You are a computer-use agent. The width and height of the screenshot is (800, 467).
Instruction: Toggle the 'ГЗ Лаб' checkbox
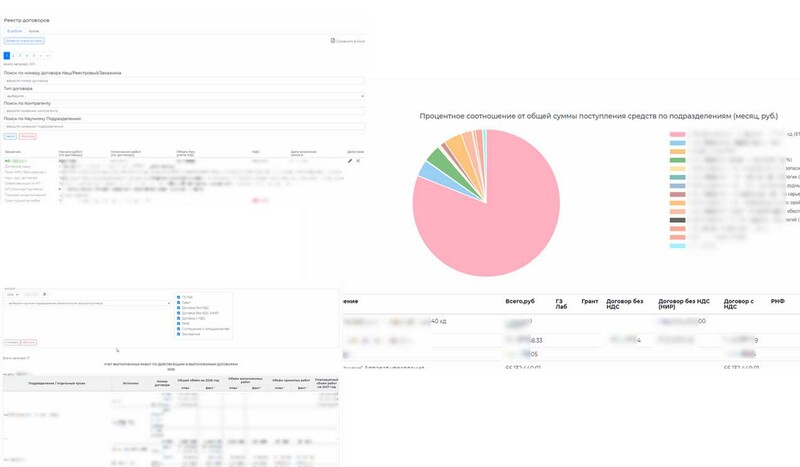tap(179, 297)
